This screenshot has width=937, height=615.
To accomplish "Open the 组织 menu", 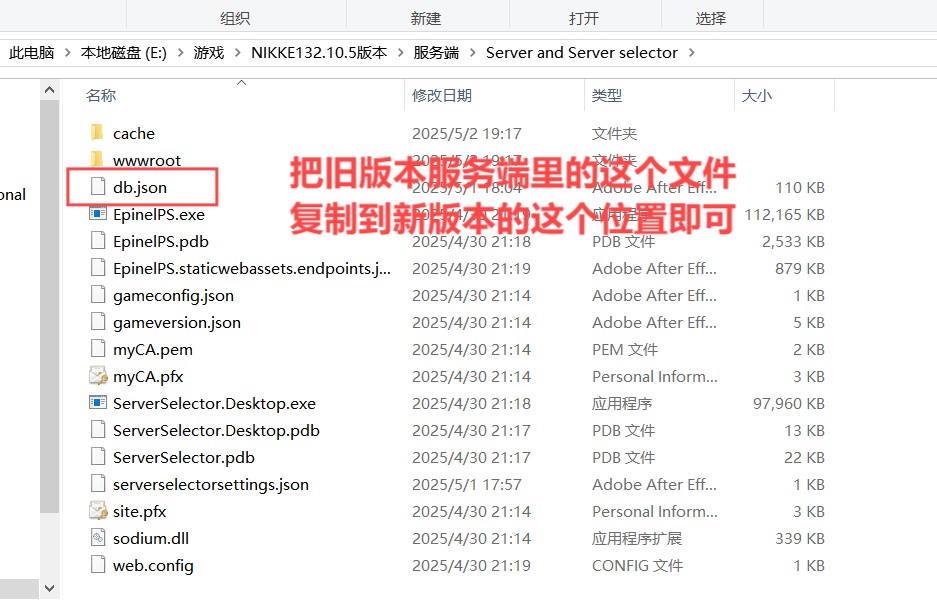I will pyautogui.click(x=234, y=16).
